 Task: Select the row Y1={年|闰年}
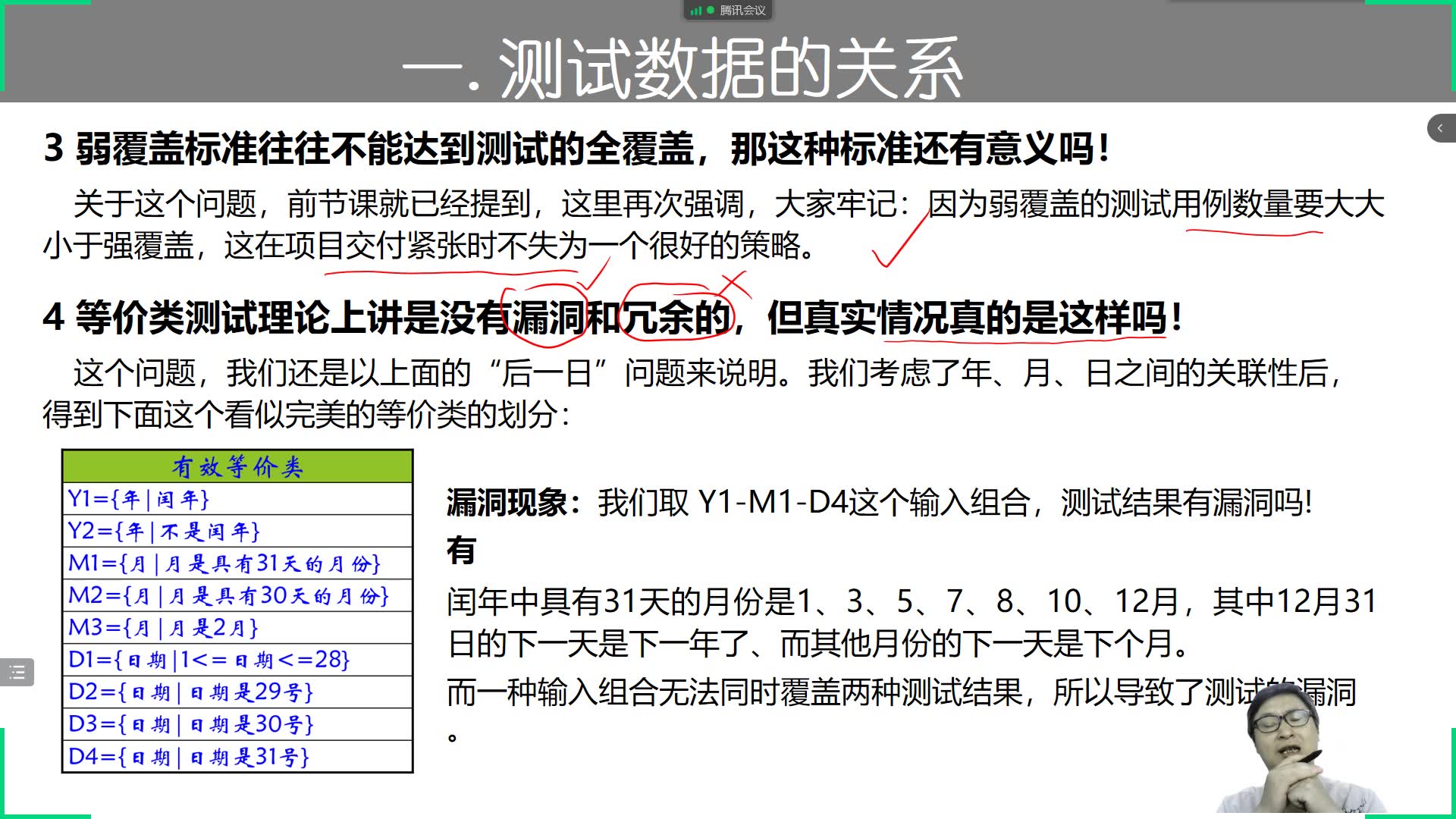[x=237, y=499]
